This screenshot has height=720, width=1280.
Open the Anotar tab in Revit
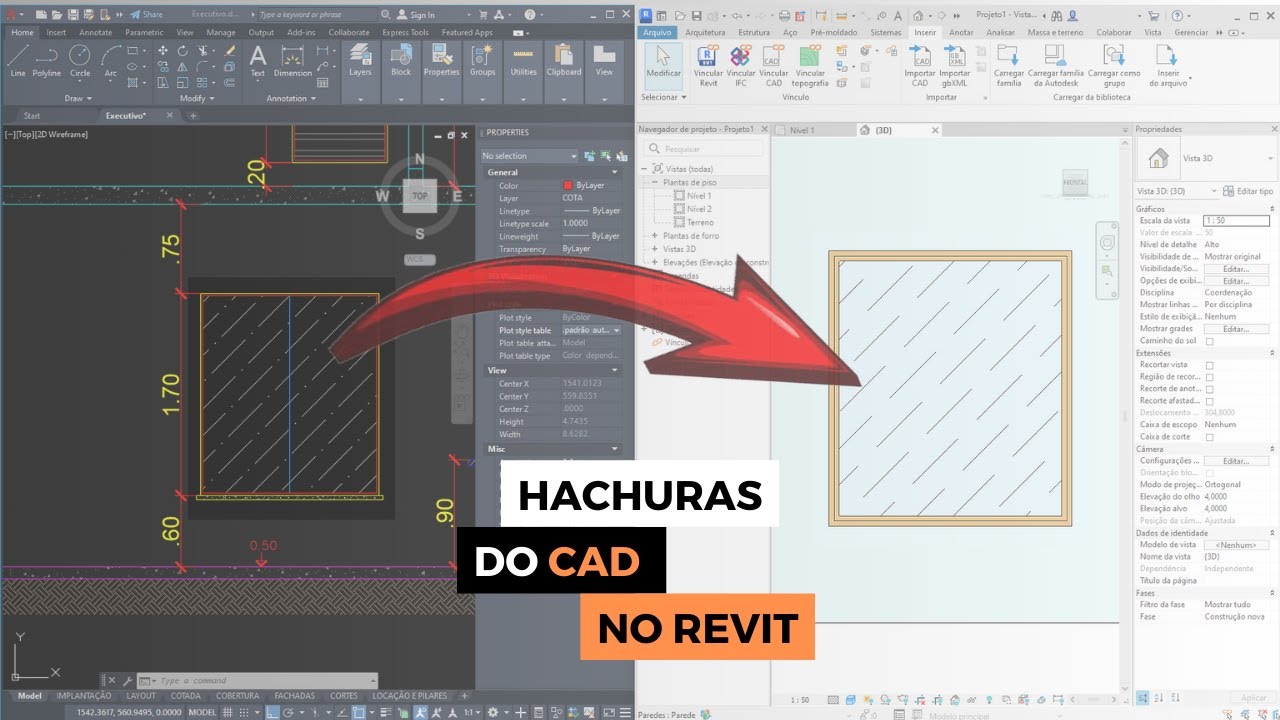(961, 32)
